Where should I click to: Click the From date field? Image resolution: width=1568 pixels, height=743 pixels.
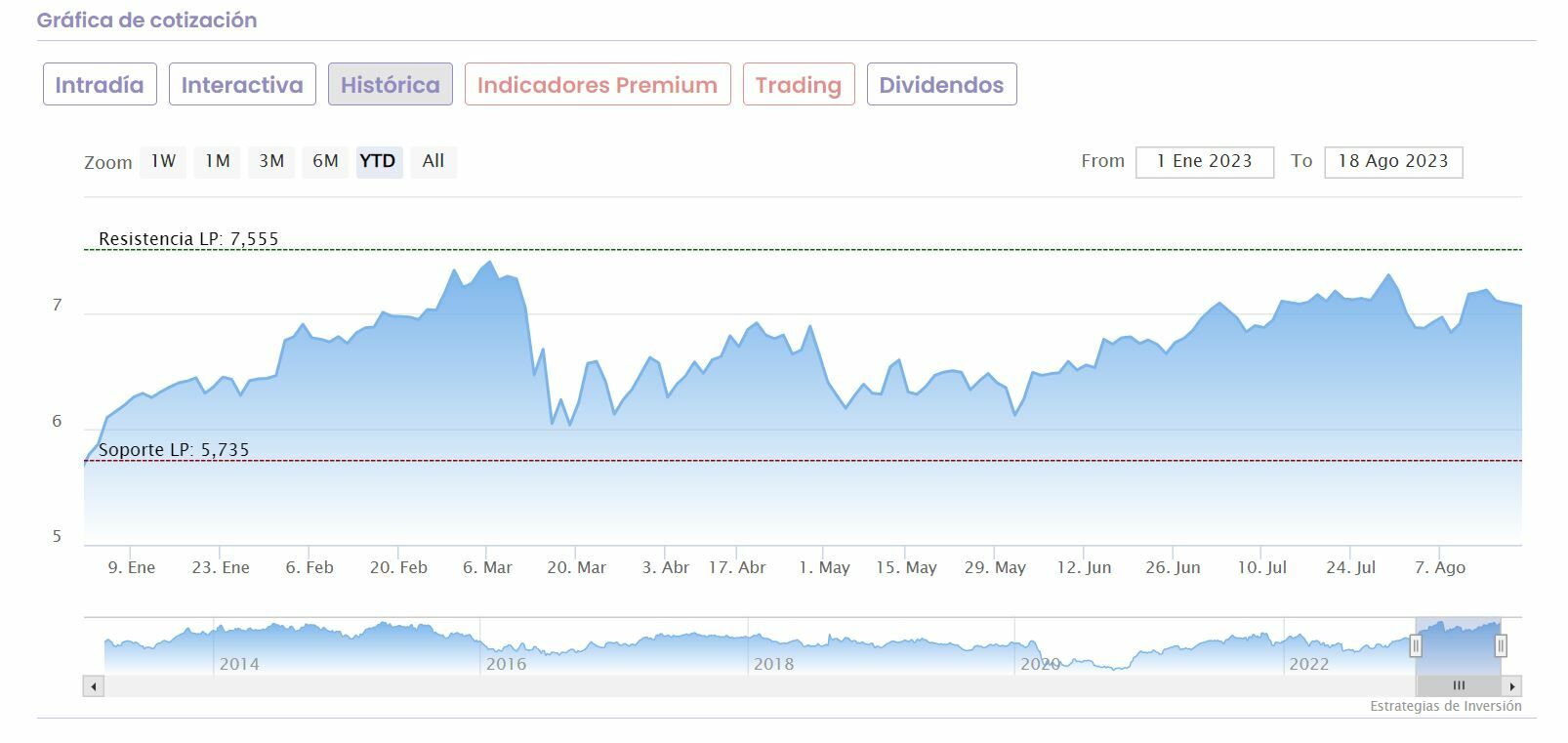[1205, 162]
